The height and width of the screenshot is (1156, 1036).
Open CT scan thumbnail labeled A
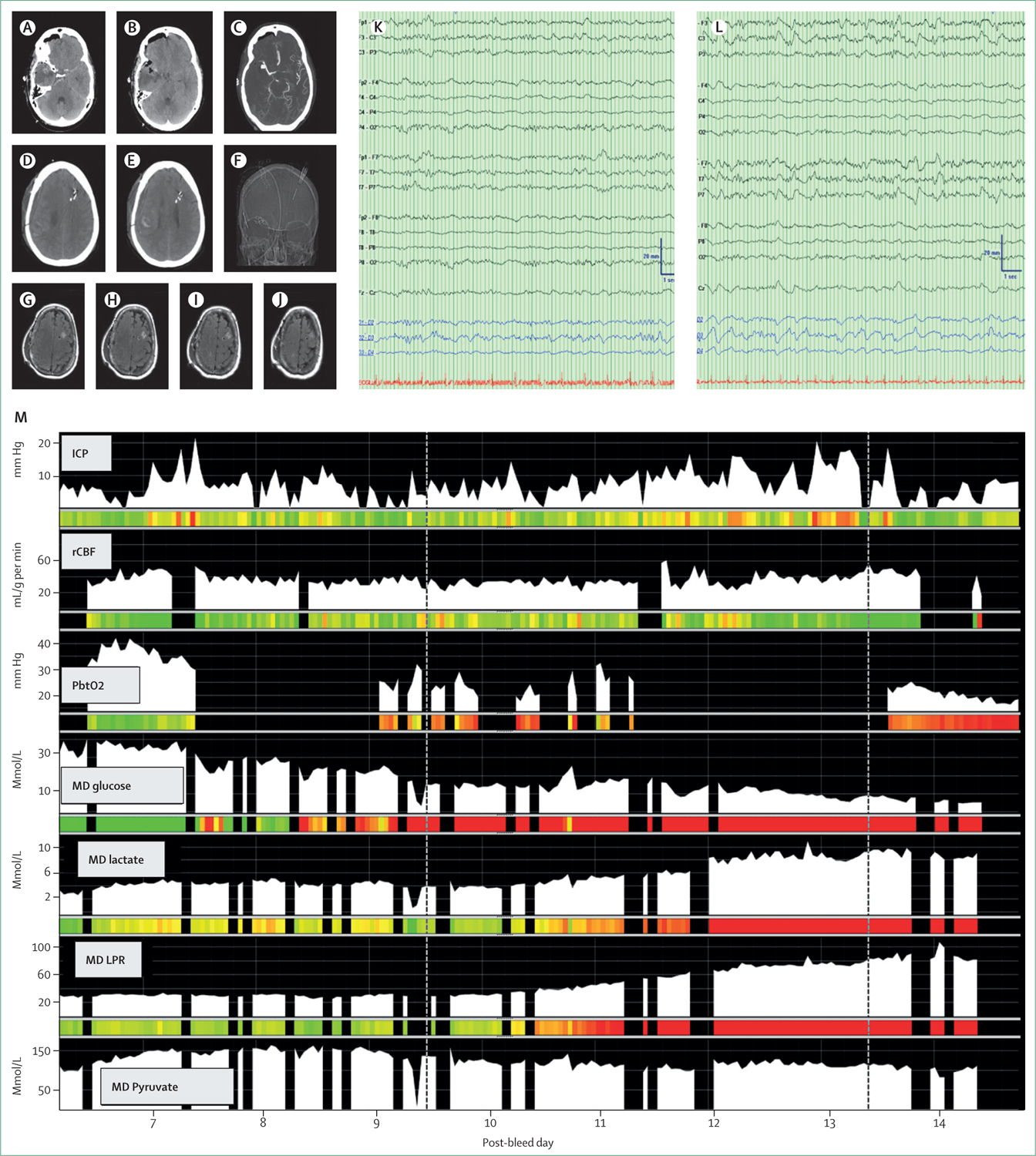[59, 72]
